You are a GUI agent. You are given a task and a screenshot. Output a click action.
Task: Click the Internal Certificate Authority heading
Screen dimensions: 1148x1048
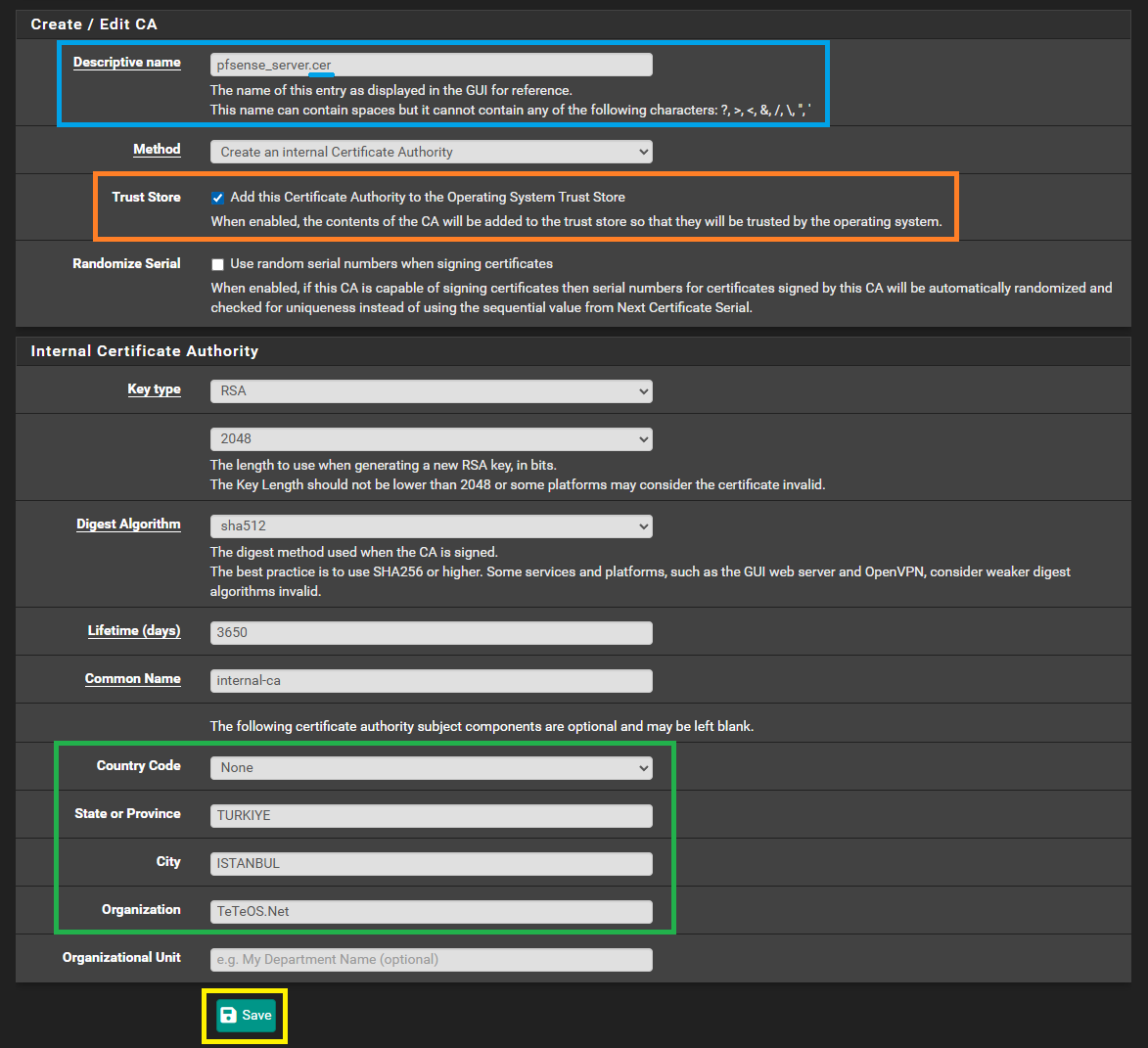tap(144, 351)
